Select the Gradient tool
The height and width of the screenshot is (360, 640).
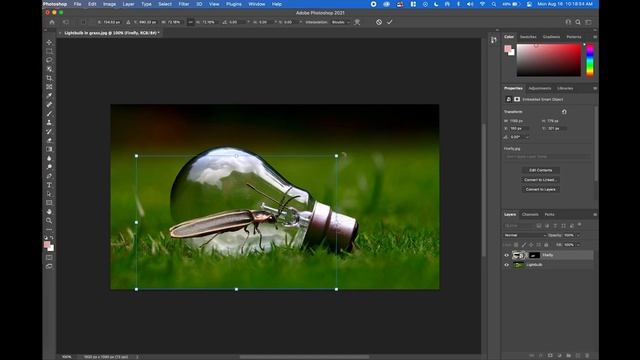point(49,149)
